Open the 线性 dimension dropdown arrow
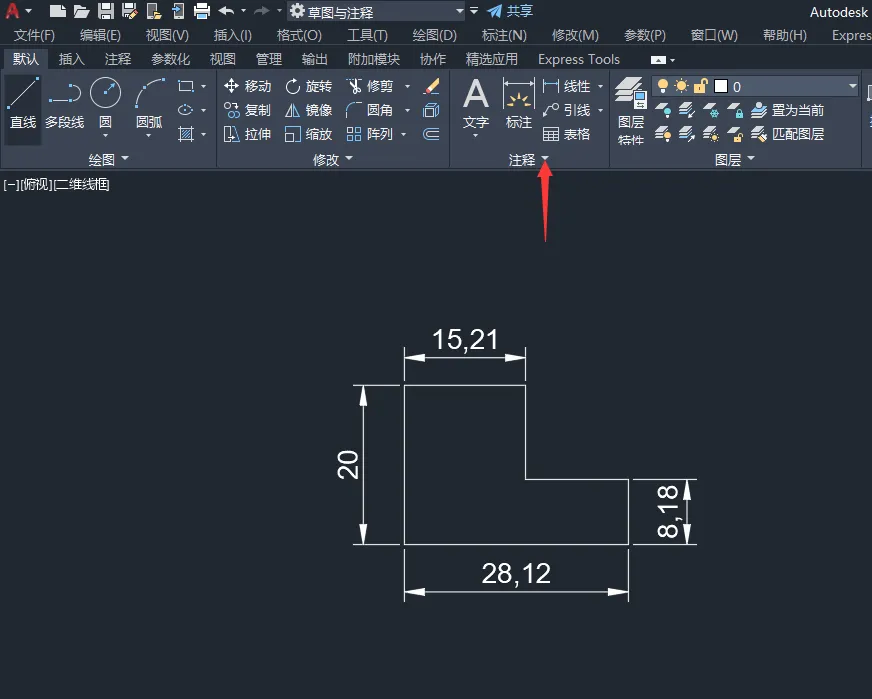The image size is (872, 699). click(601, 86)
